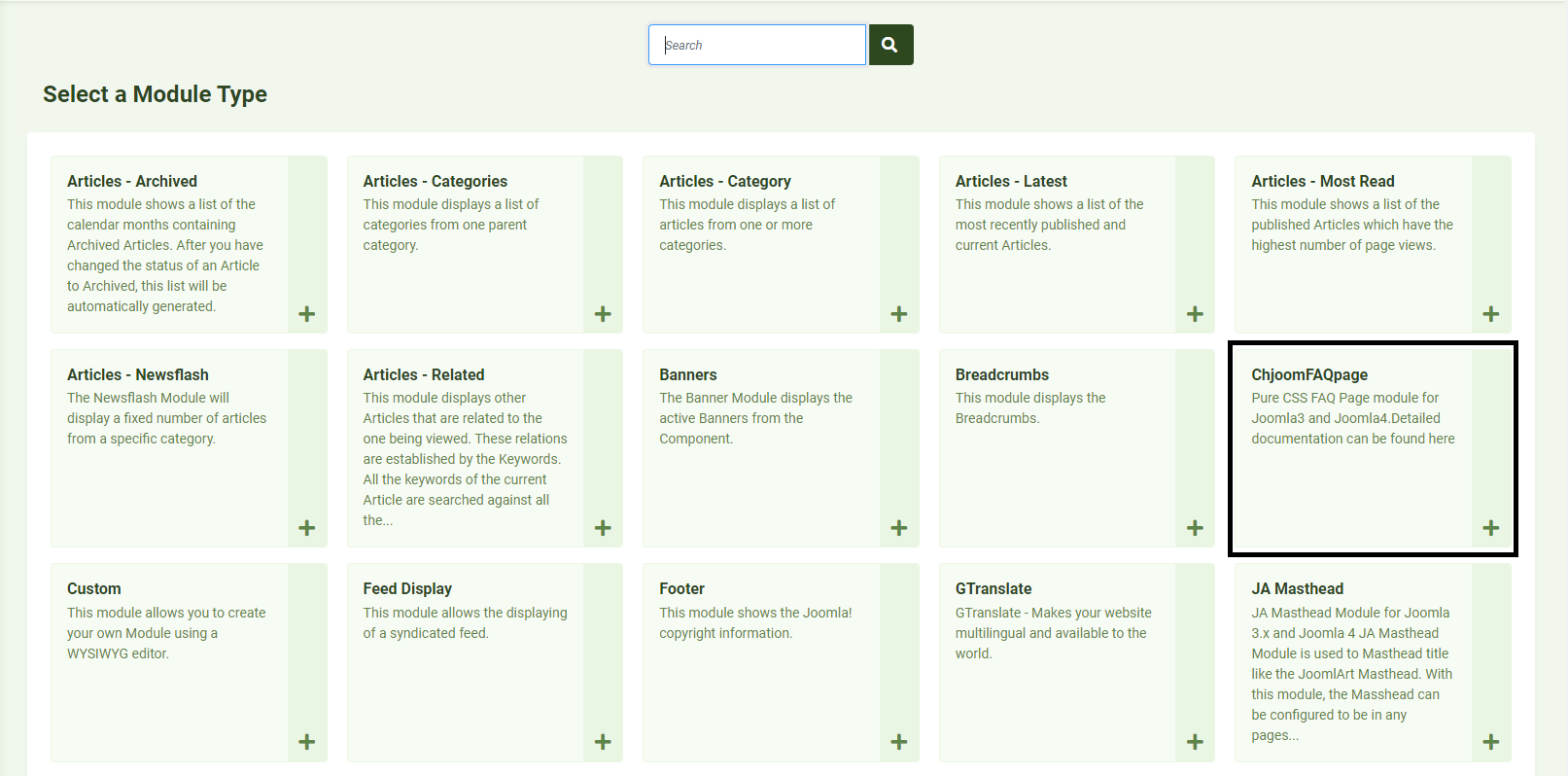Click 'create your own Module using a WYSIWYG editor' text
The height and width of the screenshot is (776, 1568).
click(x=166, y=633)
